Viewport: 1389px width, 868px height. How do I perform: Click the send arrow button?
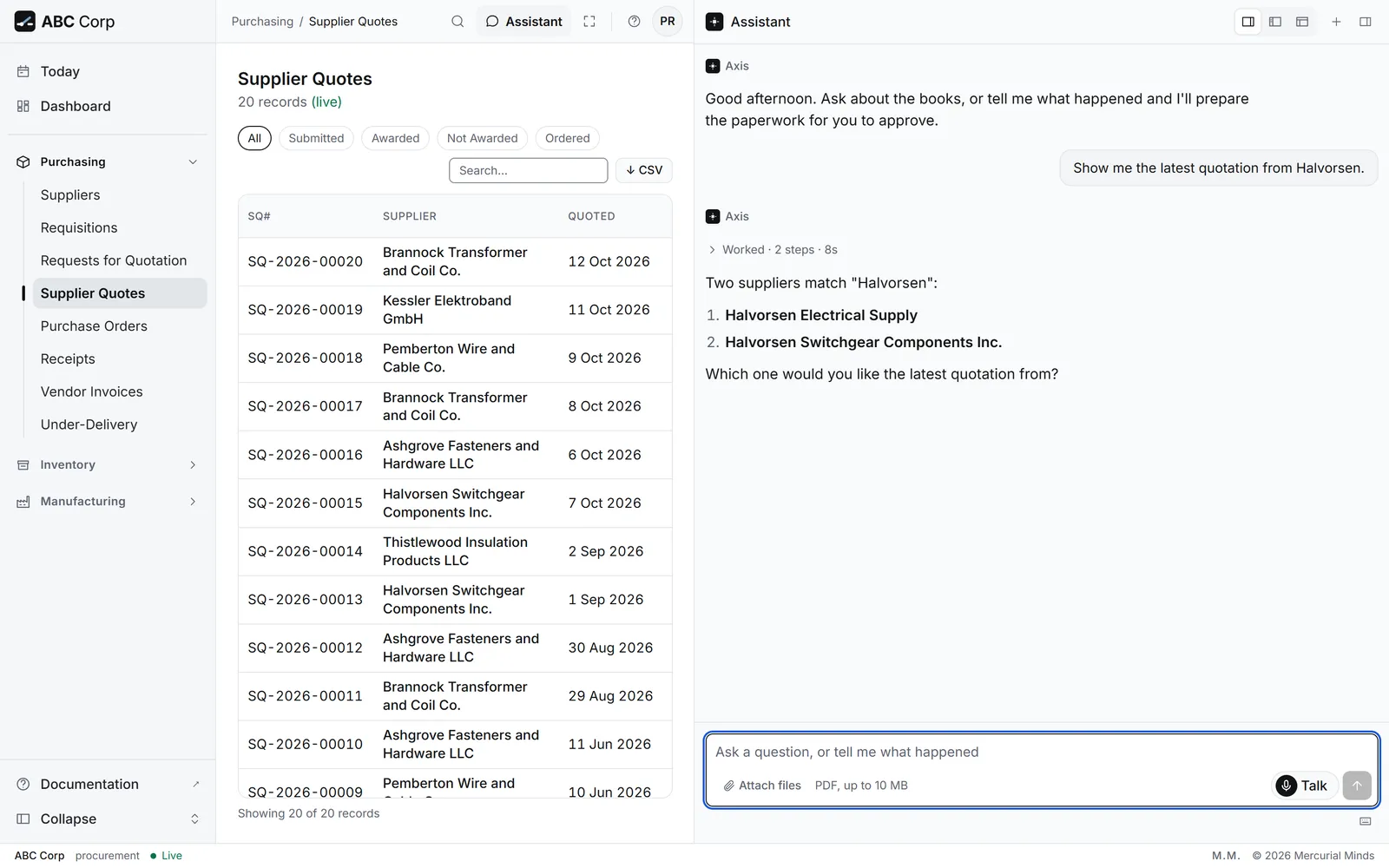tap(1357, 786)
